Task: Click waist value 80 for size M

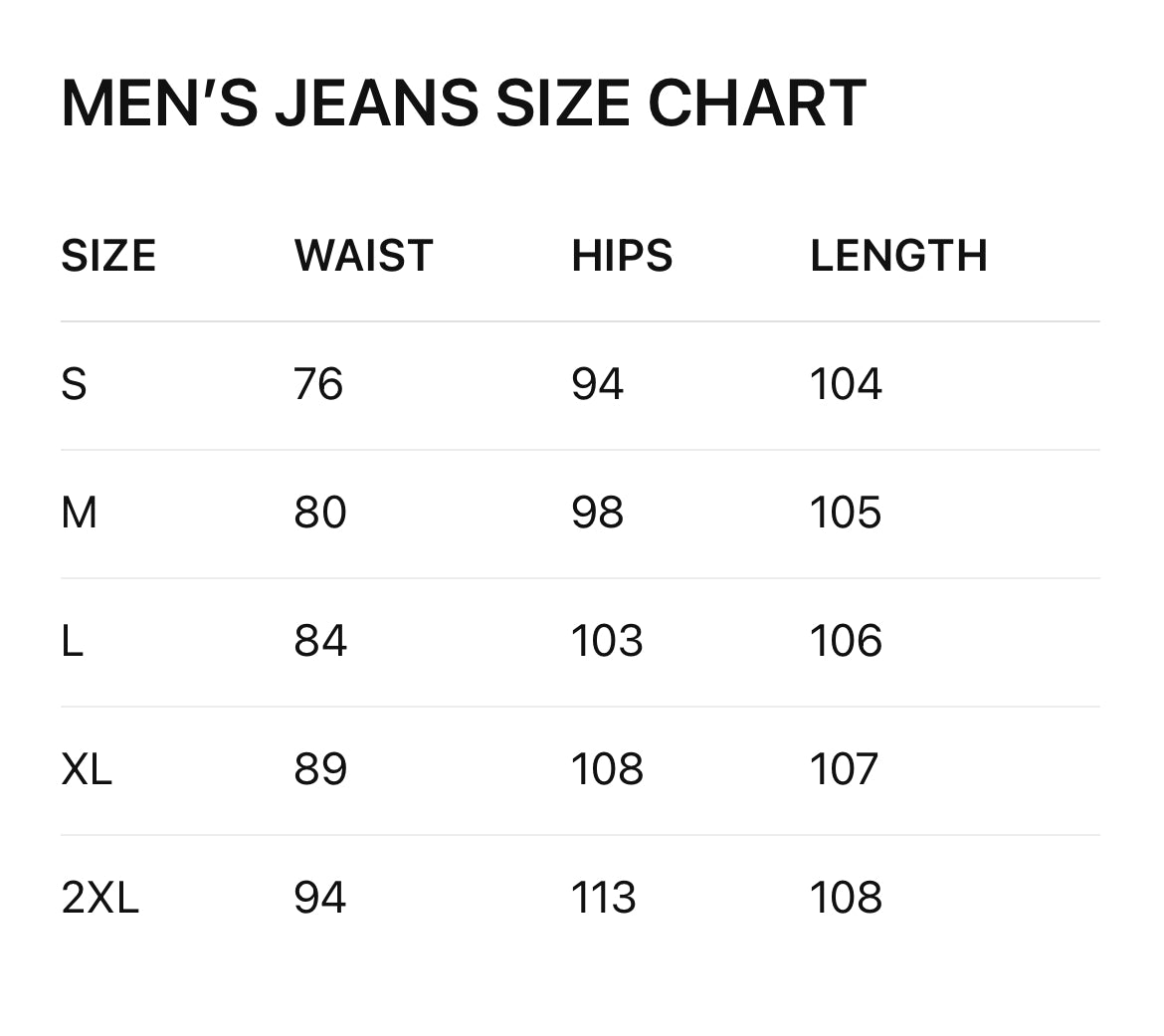Action: point(320,513)
